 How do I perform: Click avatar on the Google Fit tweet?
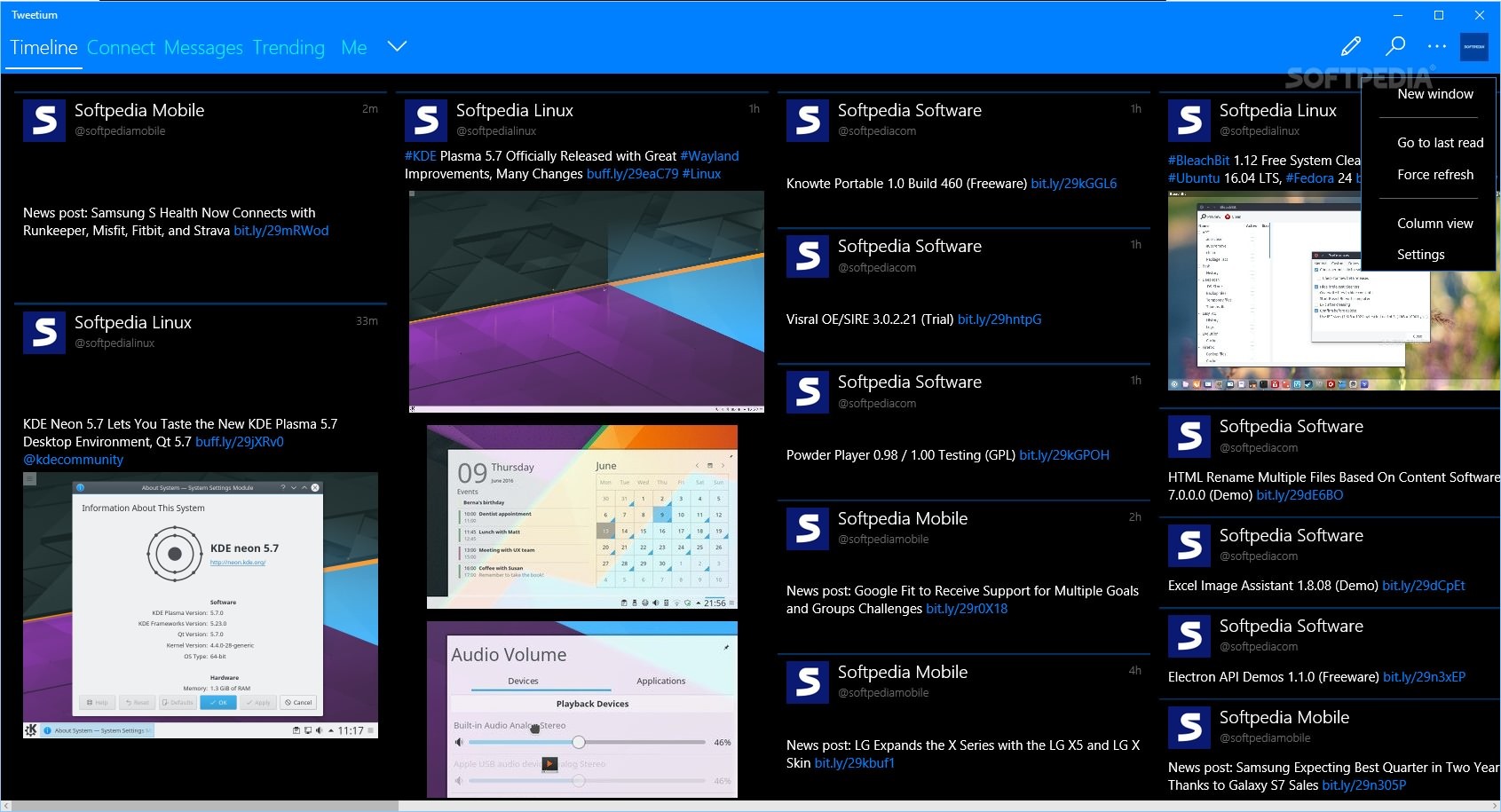coord(808,529)
